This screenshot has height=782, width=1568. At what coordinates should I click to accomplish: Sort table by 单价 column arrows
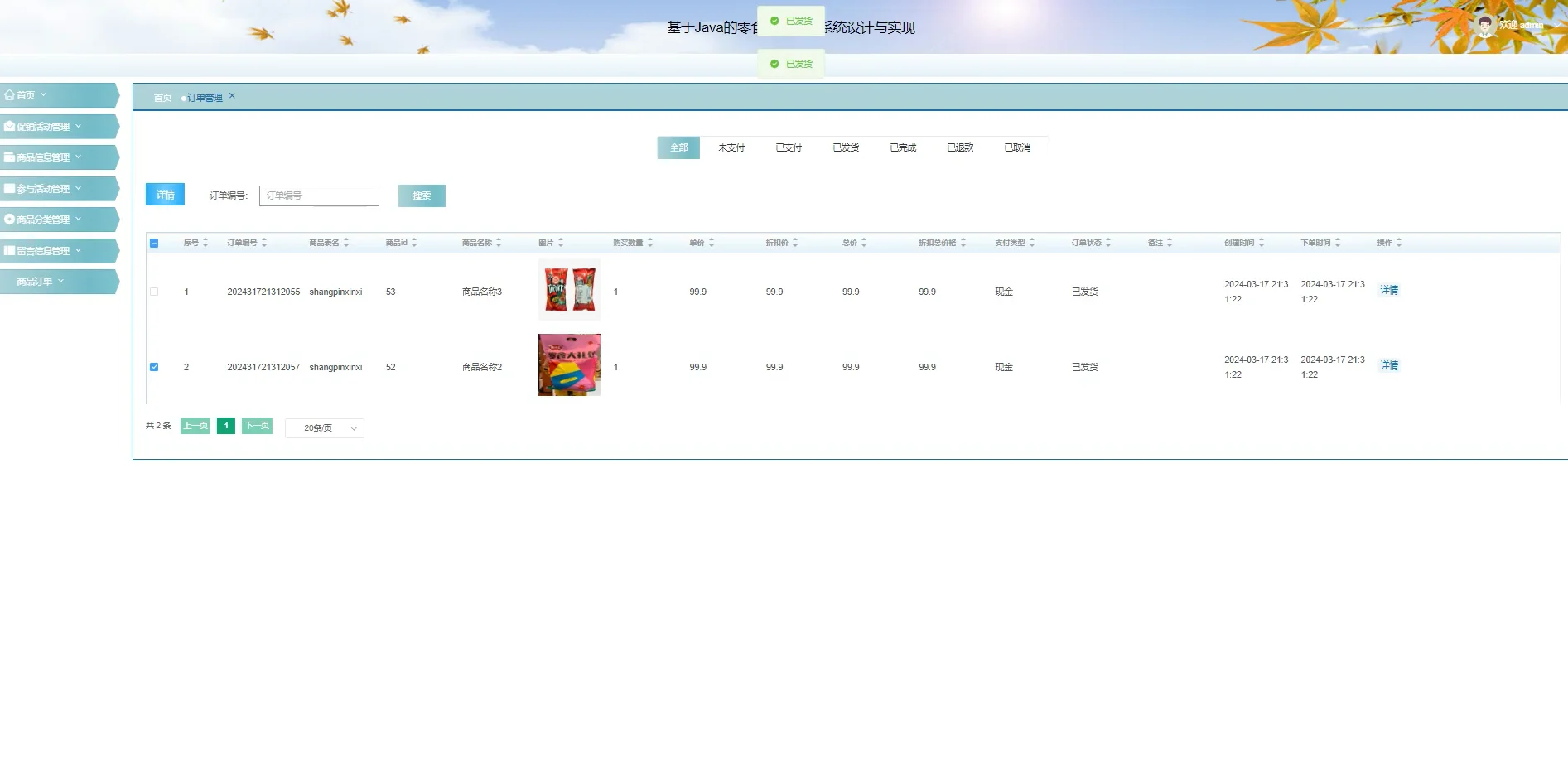tap(712, 243)
